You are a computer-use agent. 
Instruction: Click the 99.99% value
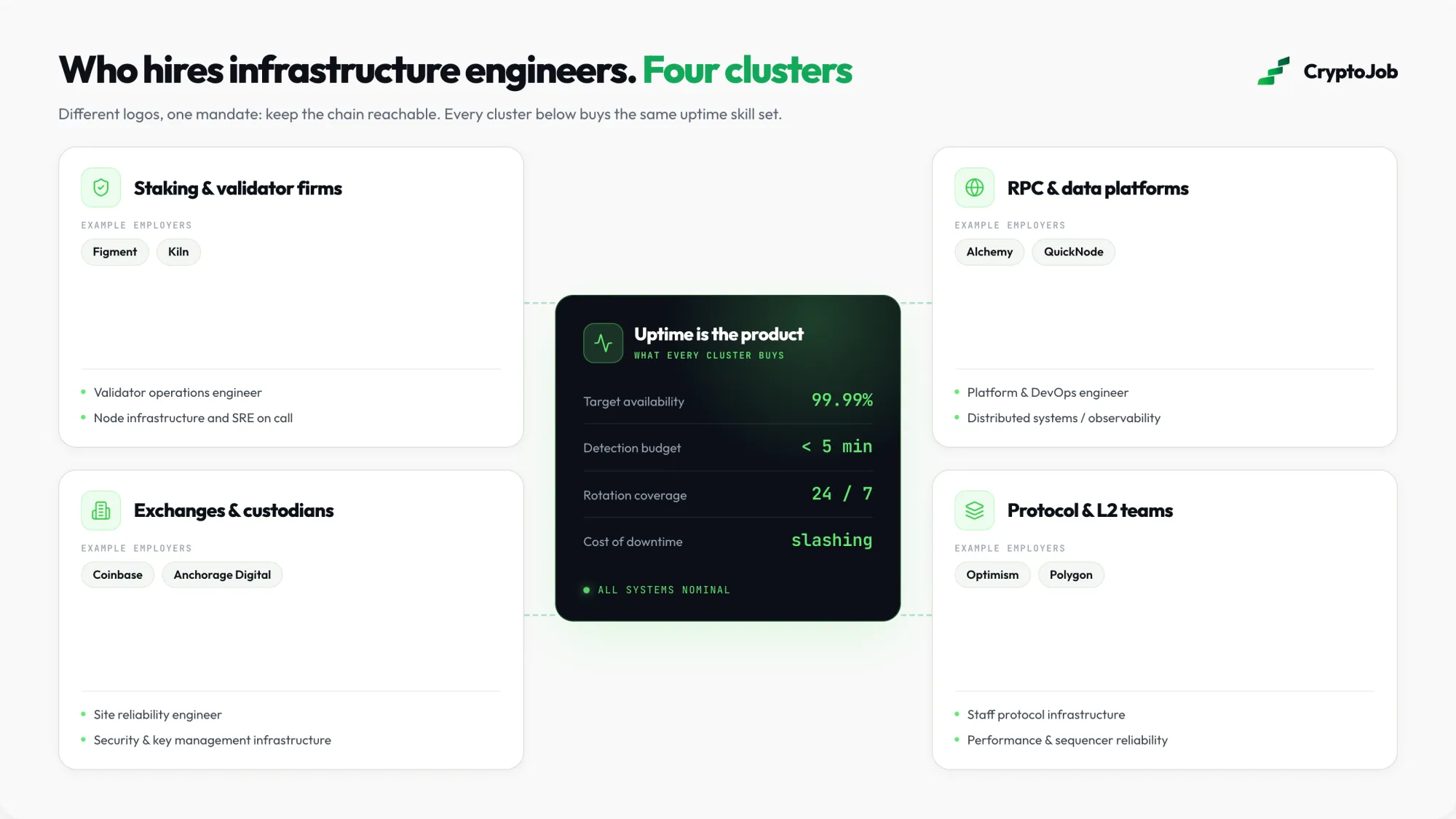842,400
